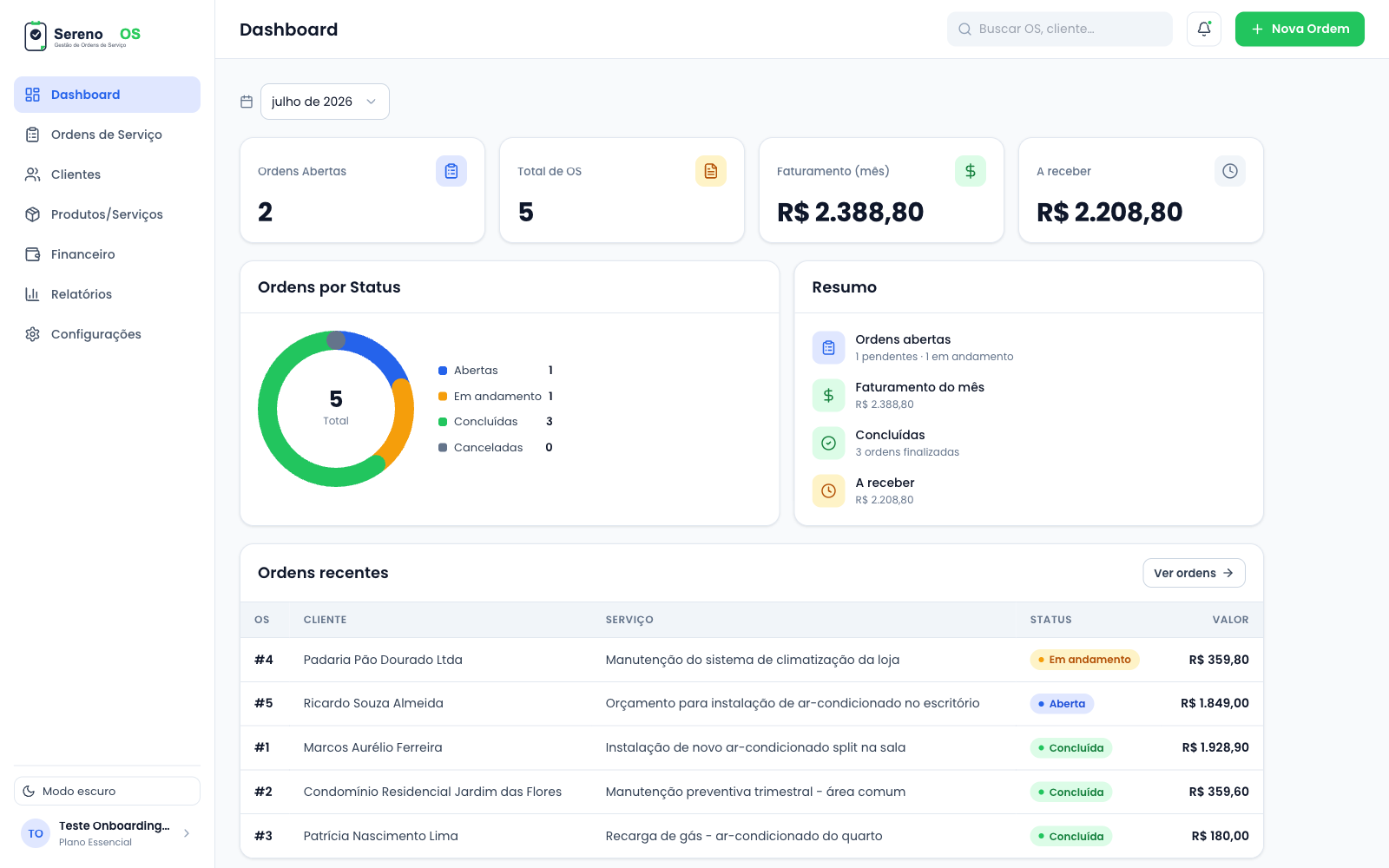
Task: Click the Total de OS document icon
Action: [711, 171]
